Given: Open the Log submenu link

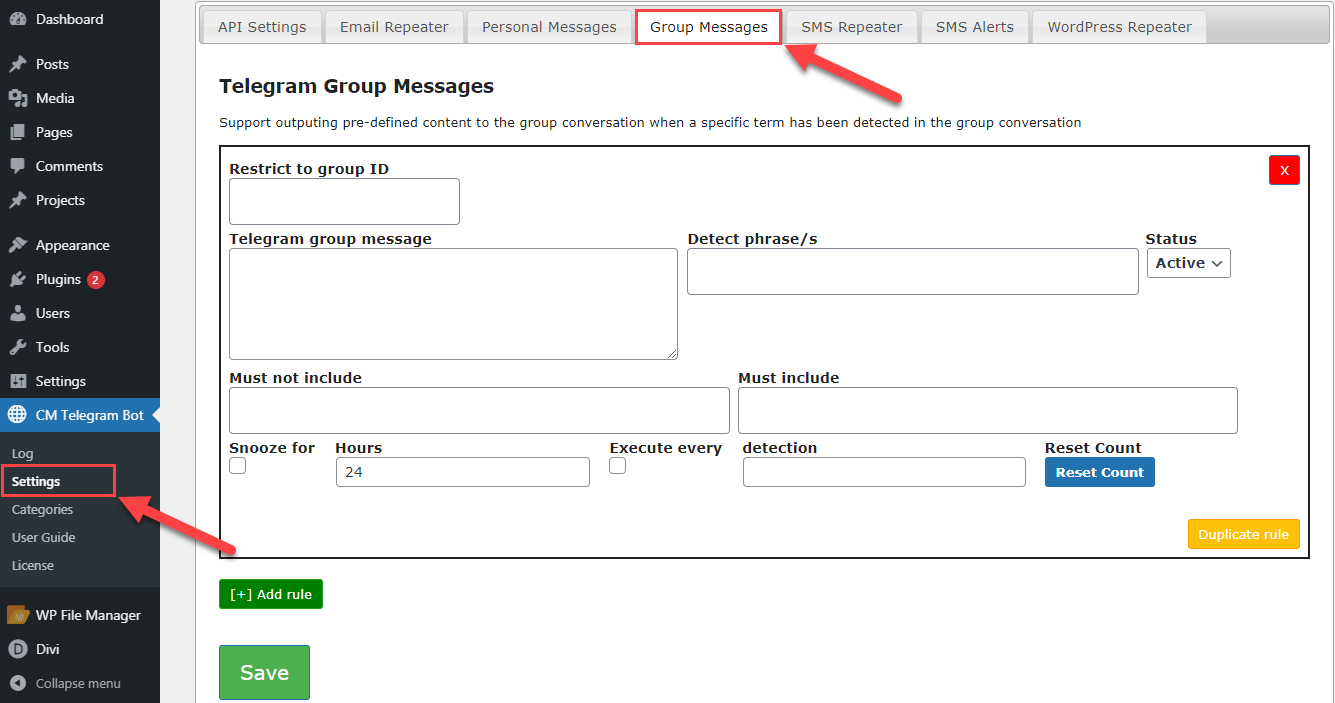Looking at the screenshot, I should (22, 453).
